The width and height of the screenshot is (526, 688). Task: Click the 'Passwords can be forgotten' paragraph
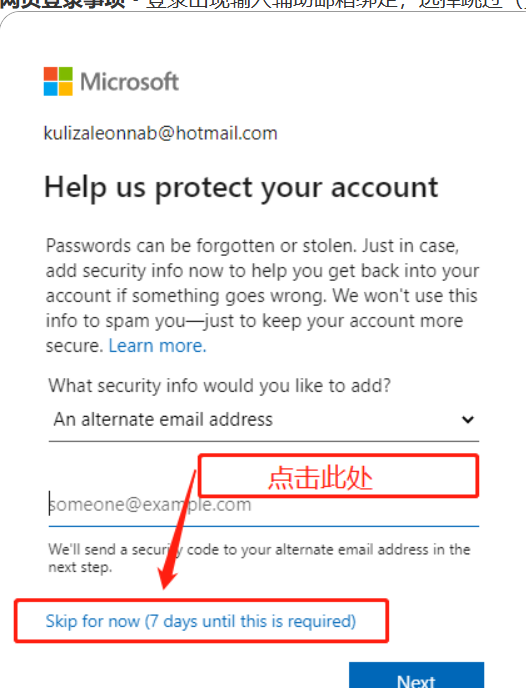coord(262,296)
